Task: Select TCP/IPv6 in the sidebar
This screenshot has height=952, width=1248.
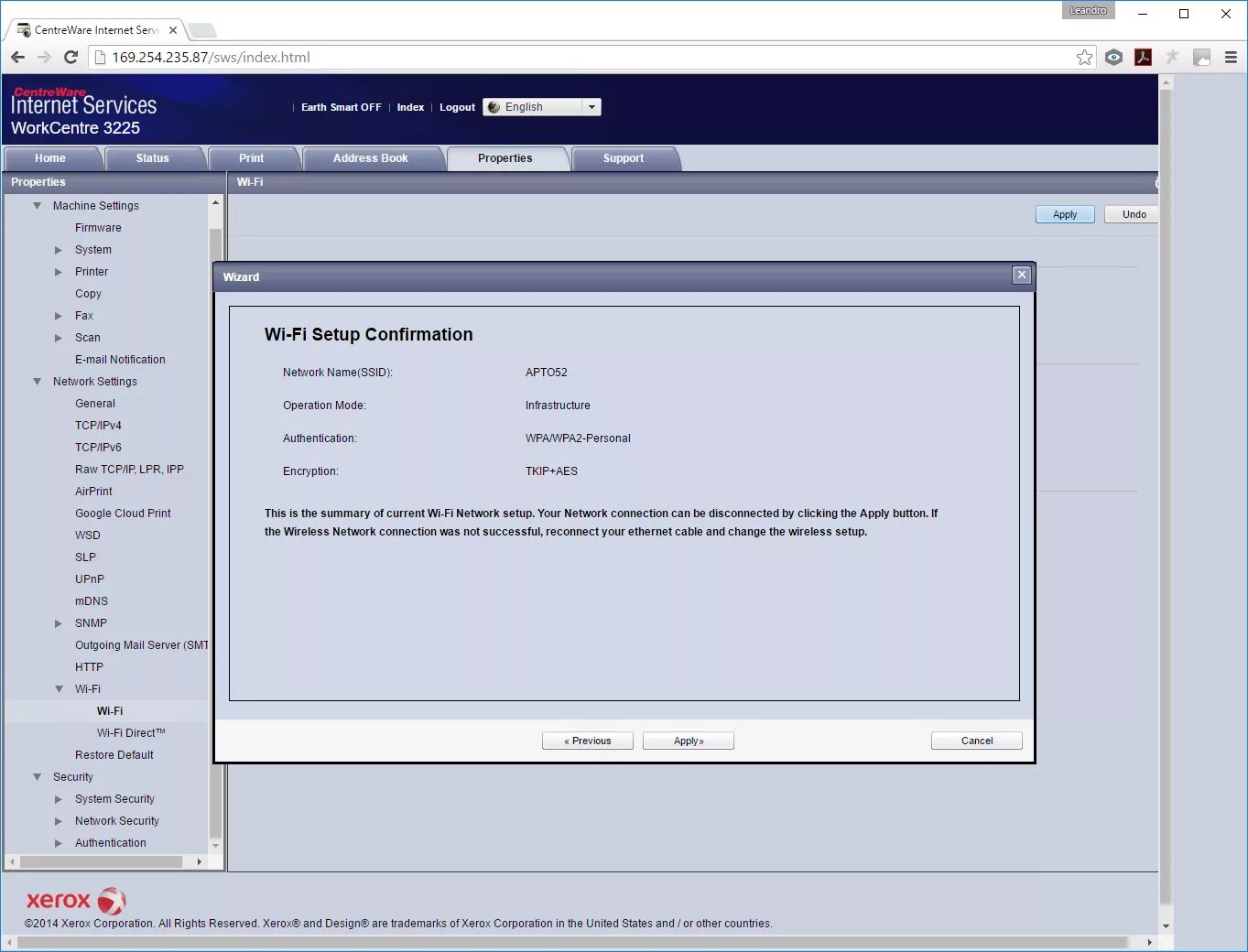Action: pyautogui.click(x=98, y=448)
